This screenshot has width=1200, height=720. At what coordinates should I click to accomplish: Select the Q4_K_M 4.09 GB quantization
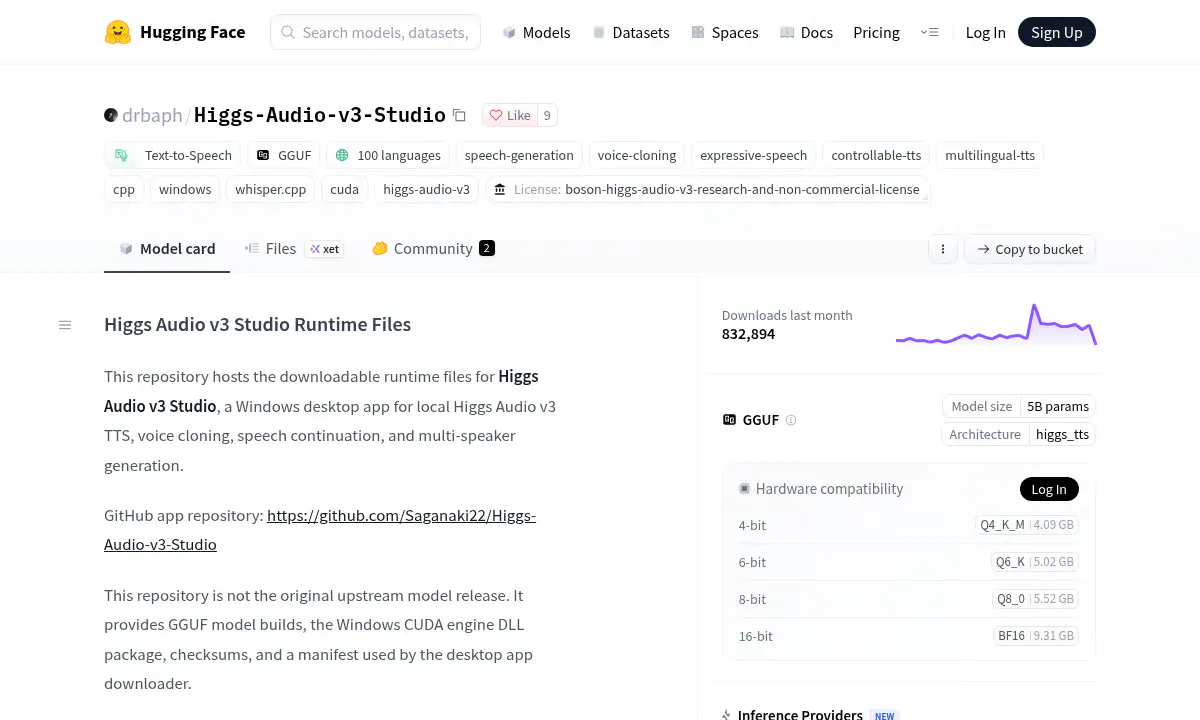click(1027, 525)
